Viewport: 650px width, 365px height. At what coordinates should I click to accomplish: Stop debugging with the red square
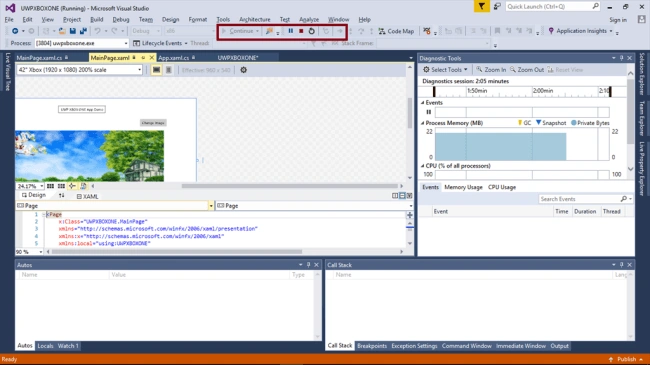point(301,31)
